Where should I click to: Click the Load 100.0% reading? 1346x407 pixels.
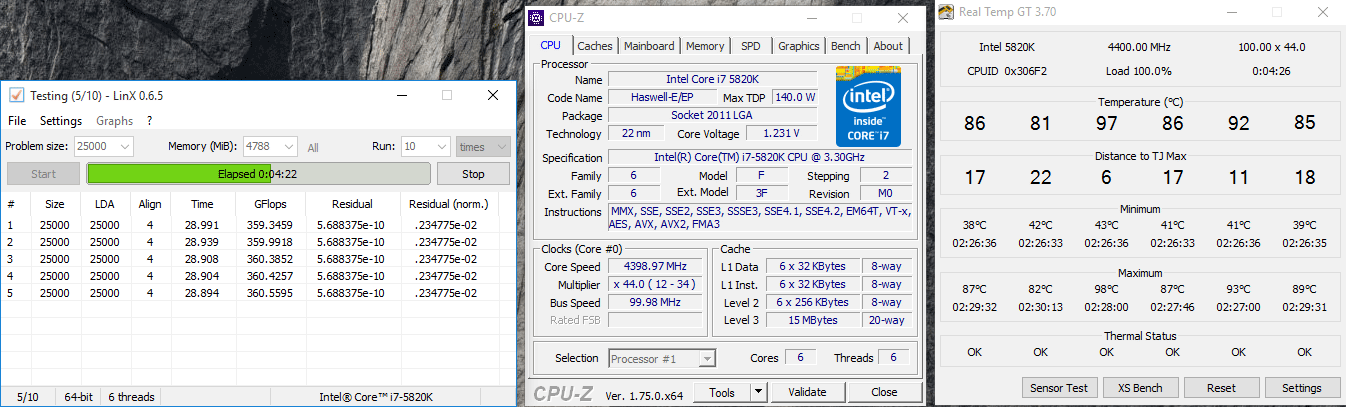pos(1140,71)
